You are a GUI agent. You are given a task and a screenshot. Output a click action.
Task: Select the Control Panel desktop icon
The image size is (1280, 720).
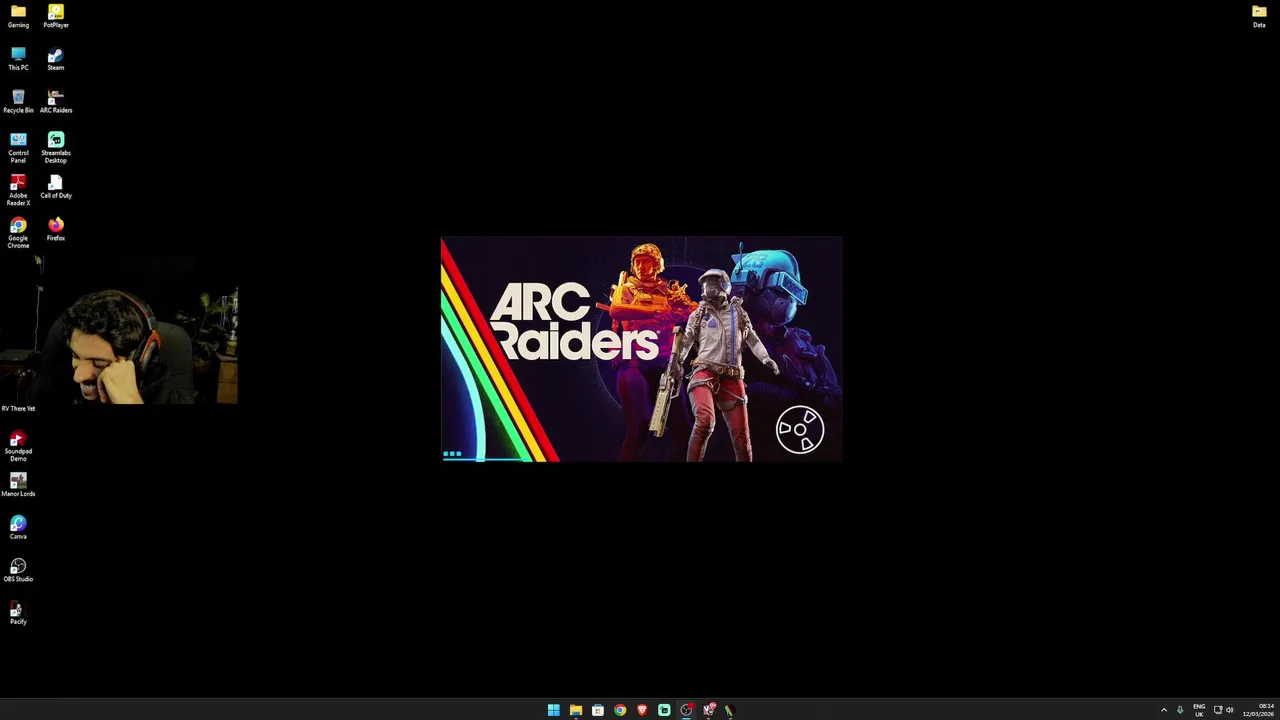click(x=18, y=148)
